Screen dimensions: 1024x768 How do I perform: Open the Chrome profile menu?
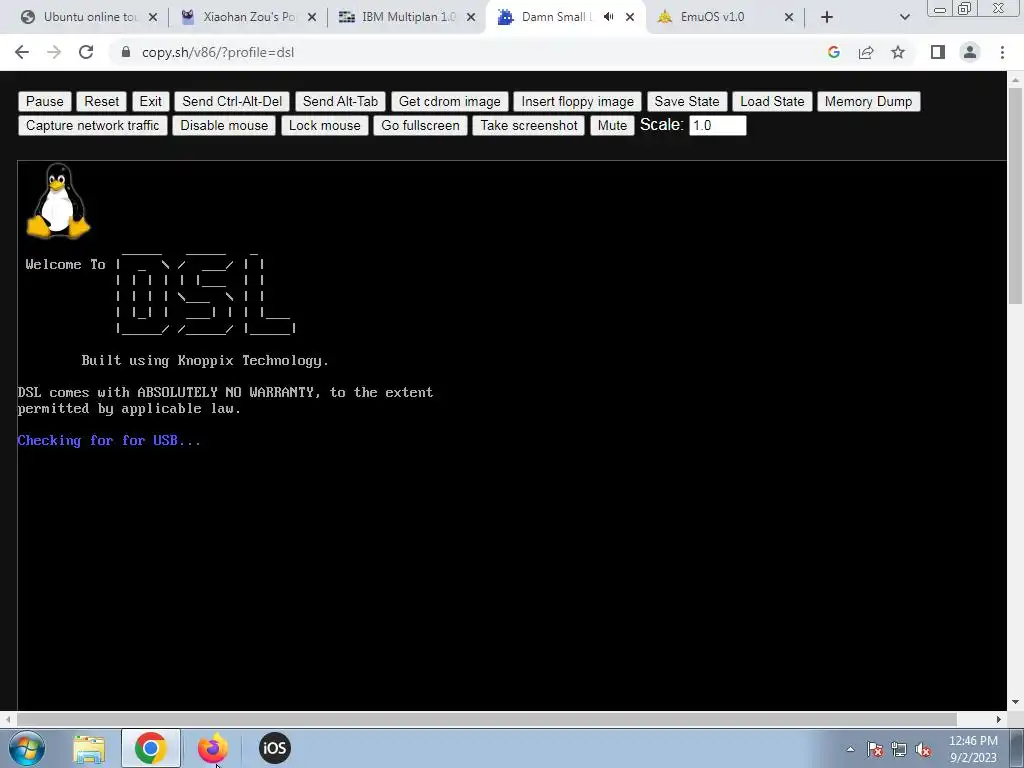click(970, 52)
